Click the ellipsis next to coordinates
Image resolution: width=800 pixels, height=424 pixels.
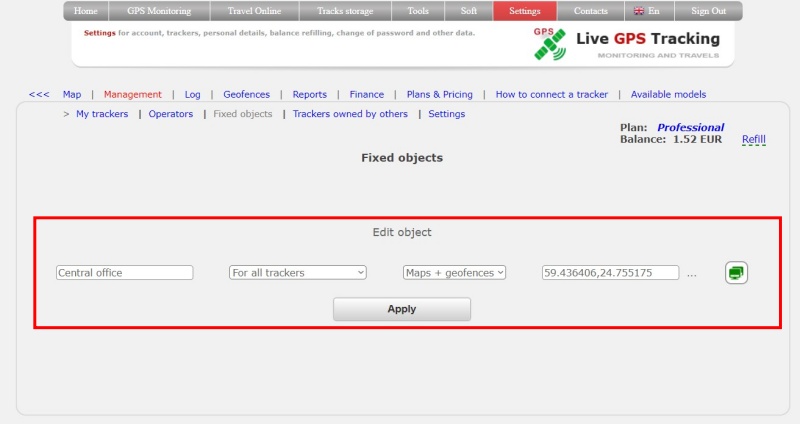pos(692,273)
